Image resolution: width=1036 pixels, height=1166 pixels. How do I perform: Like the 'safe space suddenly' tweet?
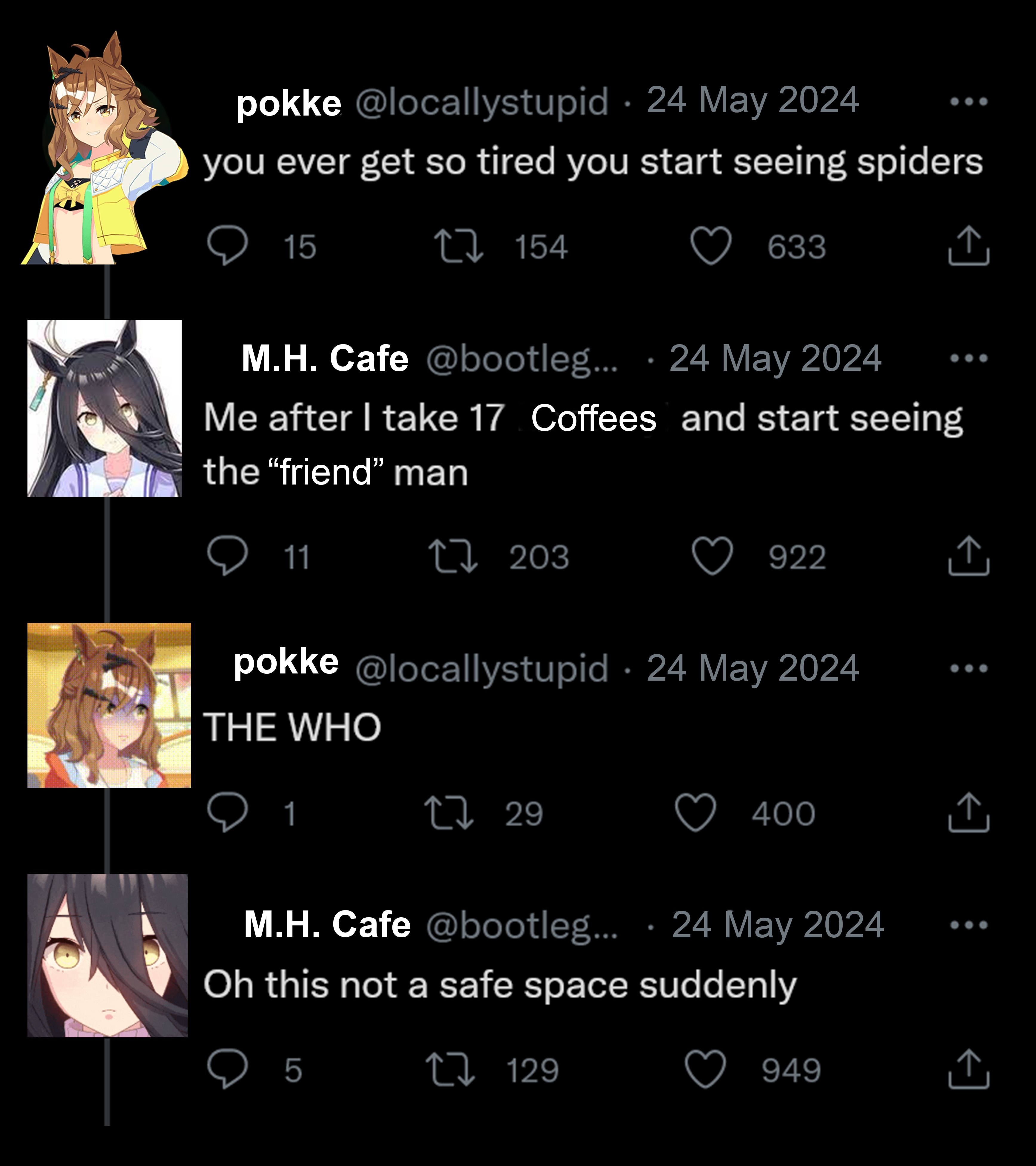coord(705,1069)
